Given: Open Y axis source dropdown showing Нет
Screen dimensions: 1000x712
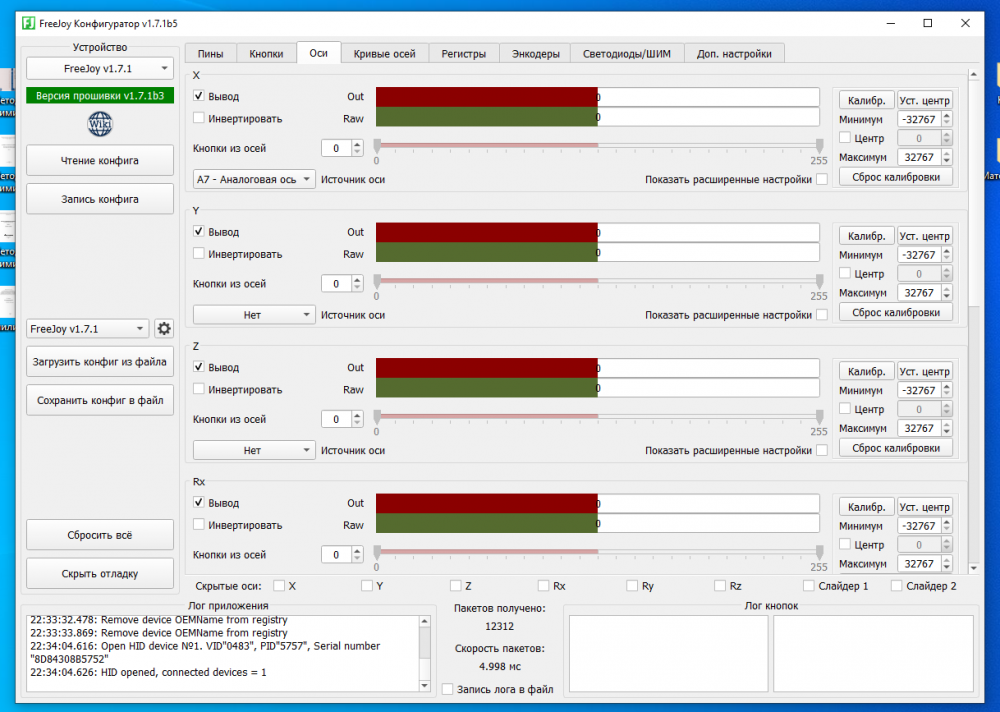Looking at the screenshot, I should coord(254,314).
